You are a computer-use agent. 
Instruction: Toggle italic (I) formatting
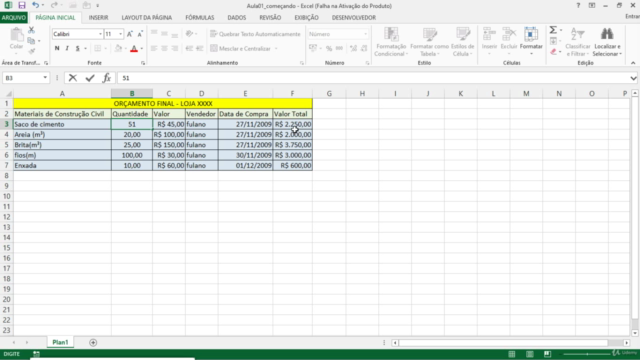coord(67,48)
